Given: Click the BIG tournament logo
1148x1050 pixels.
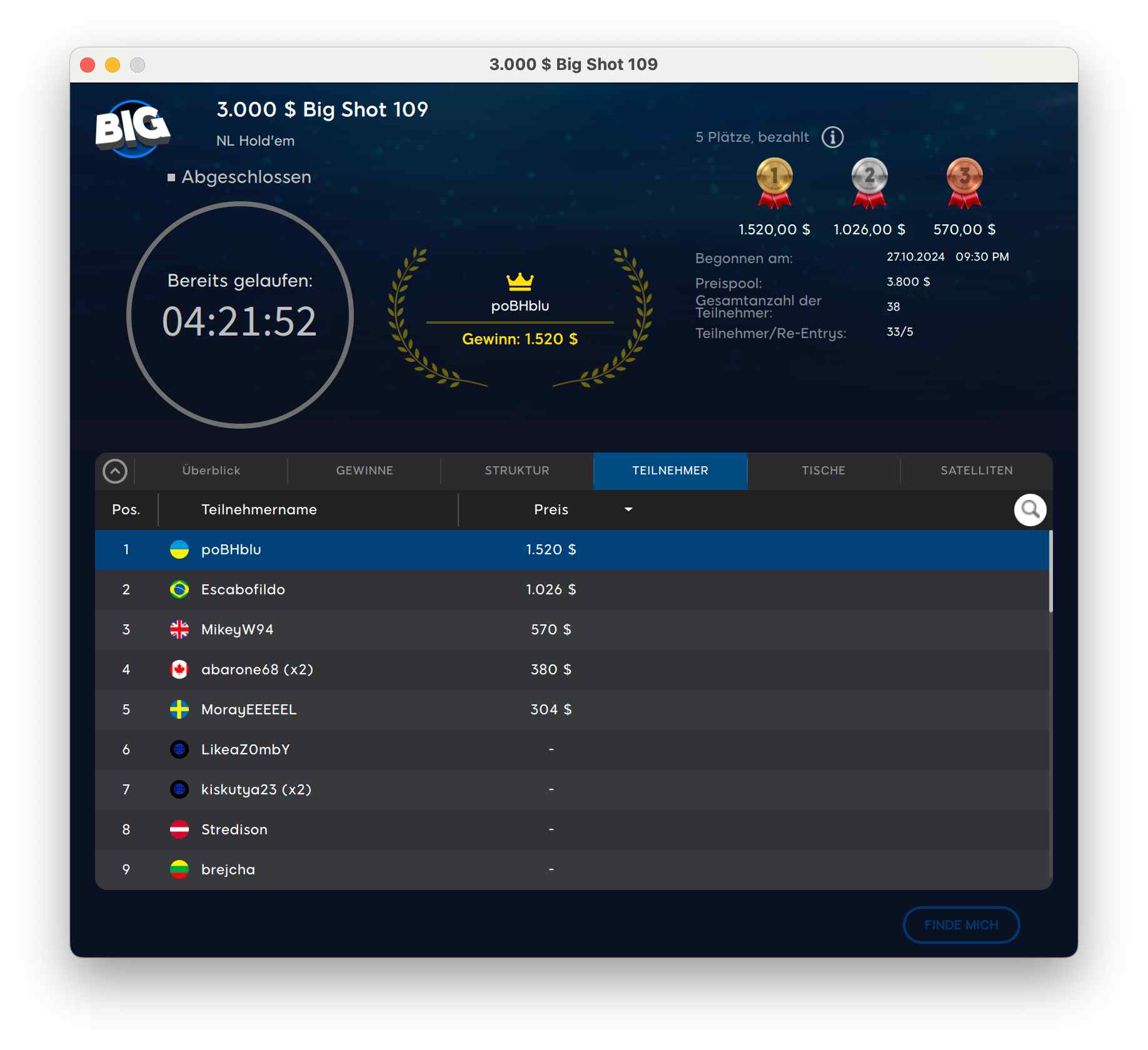Looking at the screenshot, I should 133,128.
